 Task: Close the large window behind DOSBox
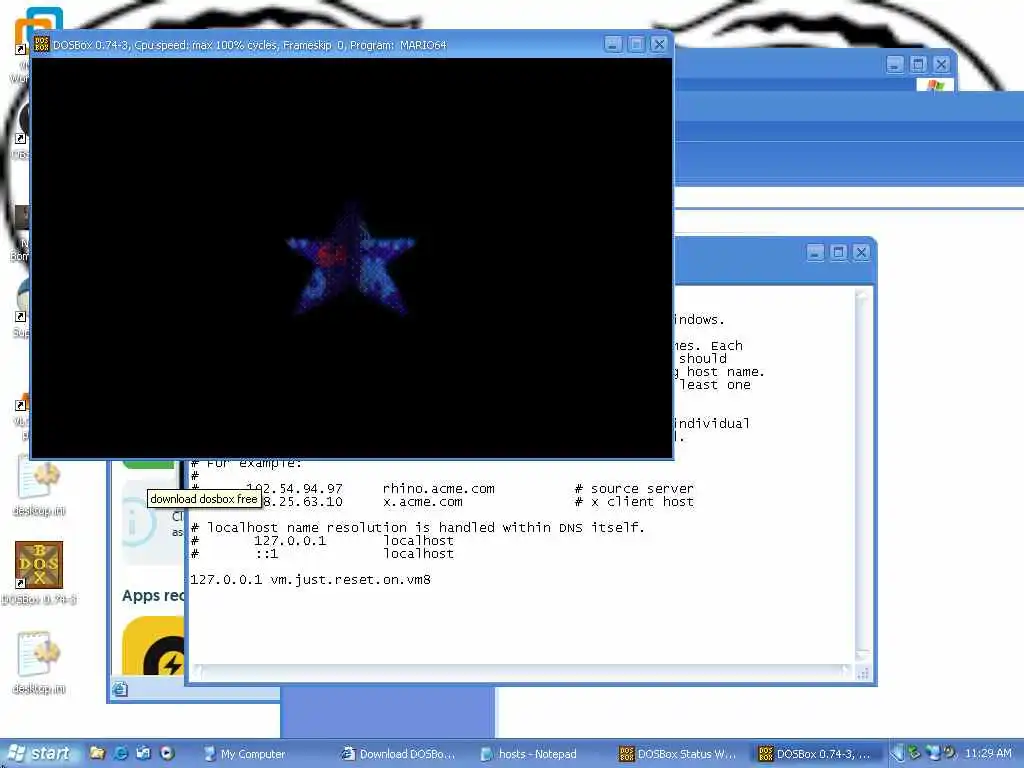pyautogui.click(x=941, y=64)
